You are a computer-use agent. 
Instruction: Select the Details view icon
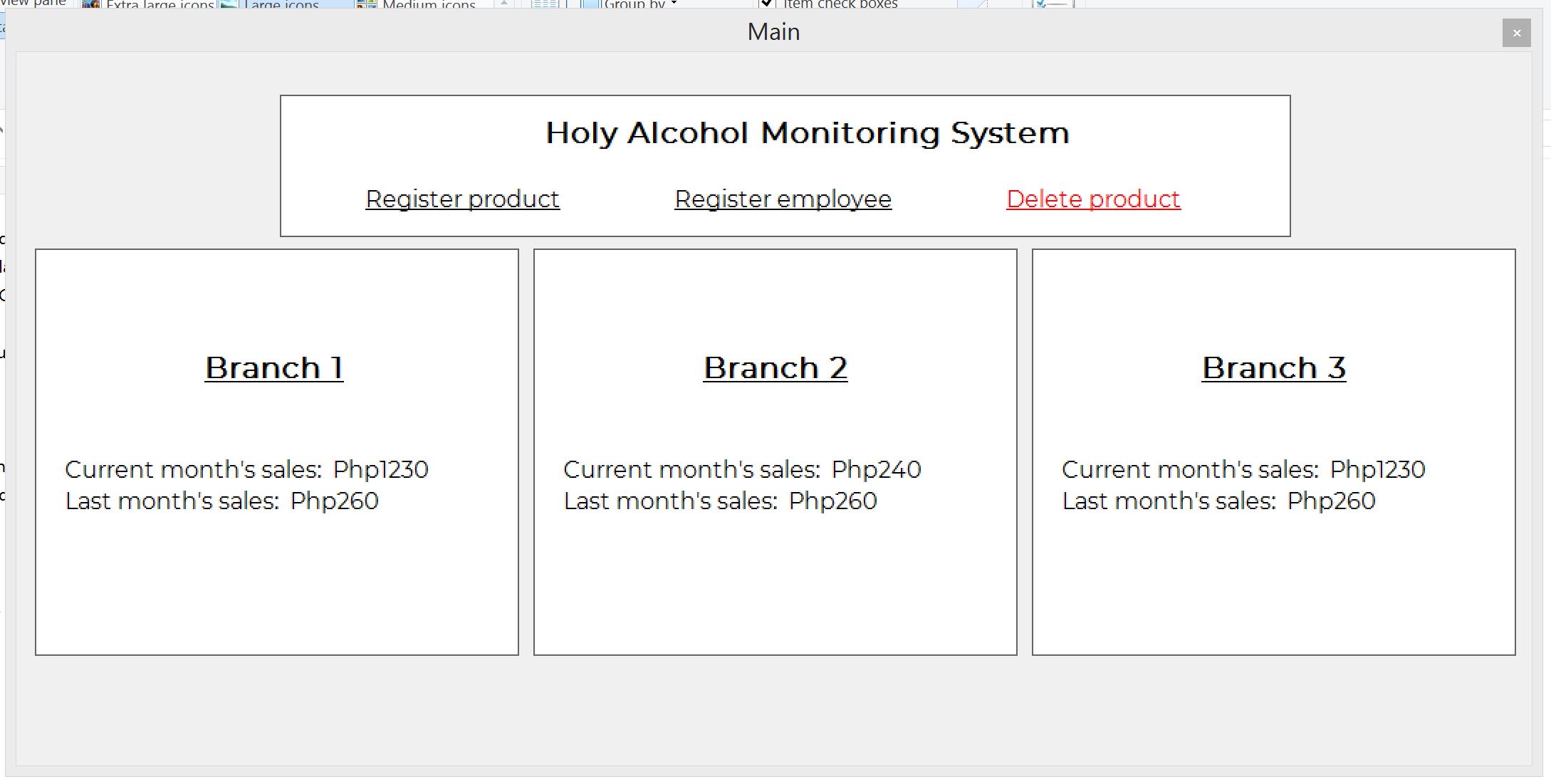point(544,4)
